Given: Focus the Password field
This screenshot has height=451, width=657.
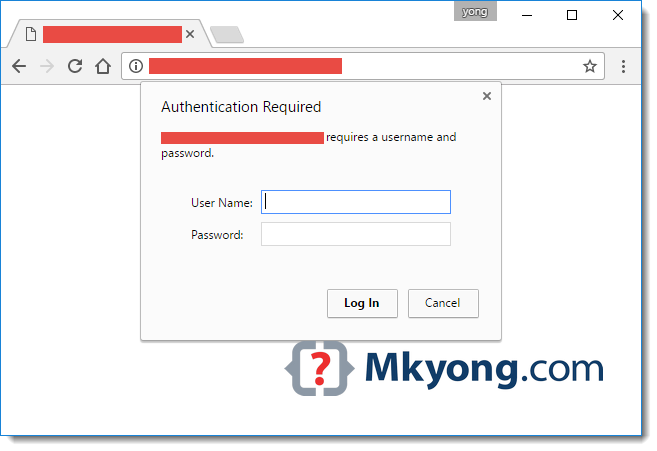Looking at the screenshot, I should (356, 234).
